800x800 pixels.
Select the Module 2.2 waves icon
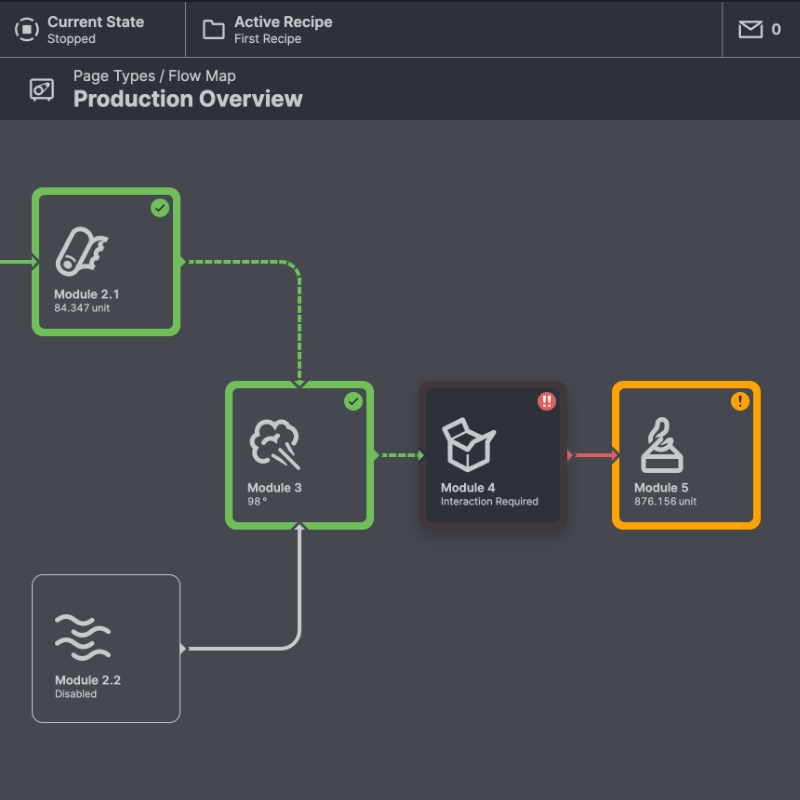[x=83, y=637]
